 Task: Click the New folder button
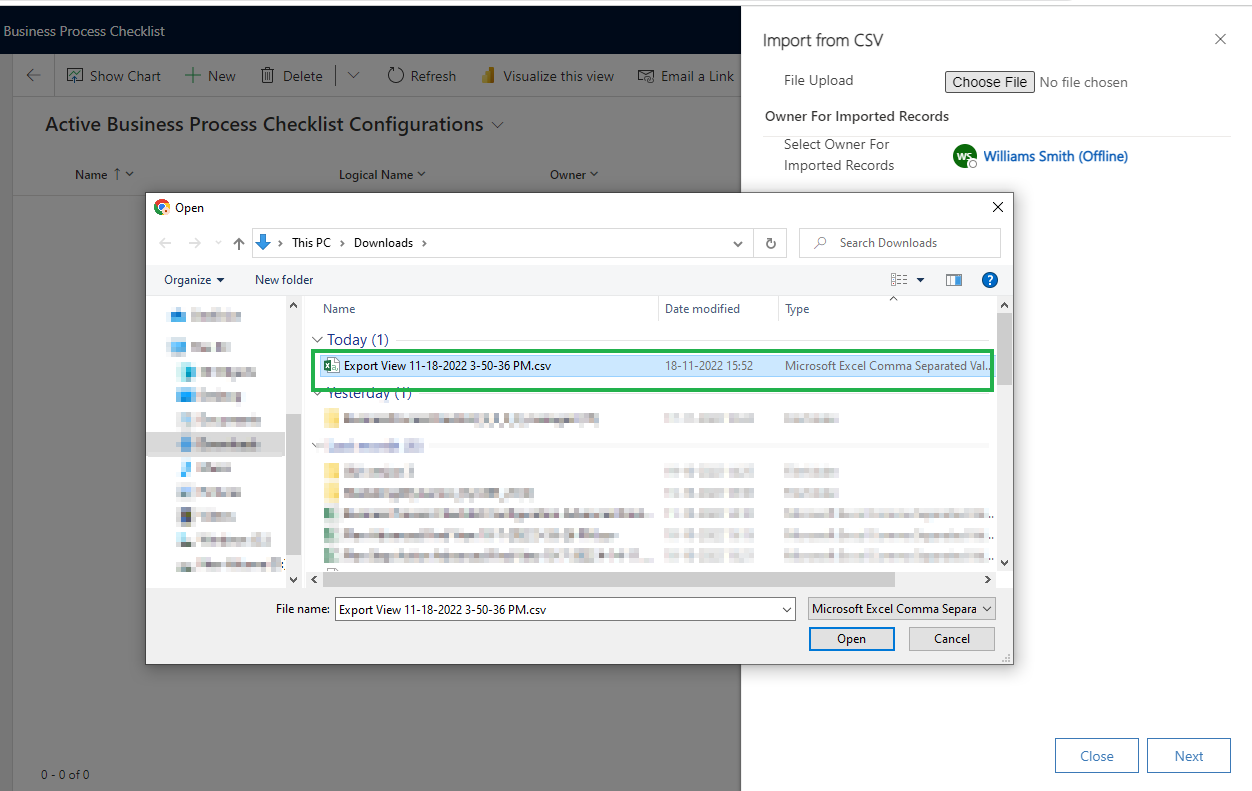284,280
